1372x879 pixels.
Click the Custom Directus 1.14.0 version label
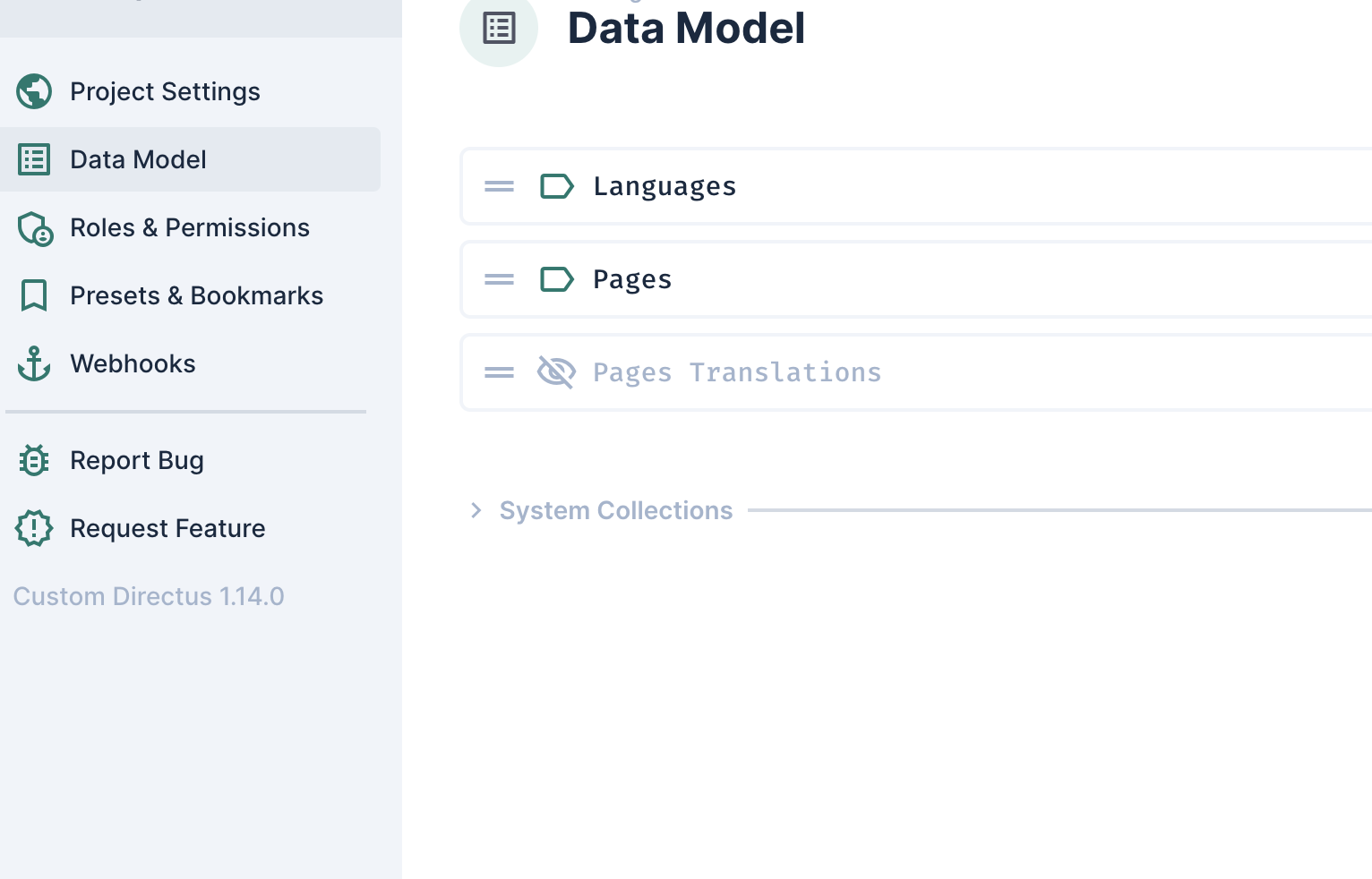click(149, 596)
